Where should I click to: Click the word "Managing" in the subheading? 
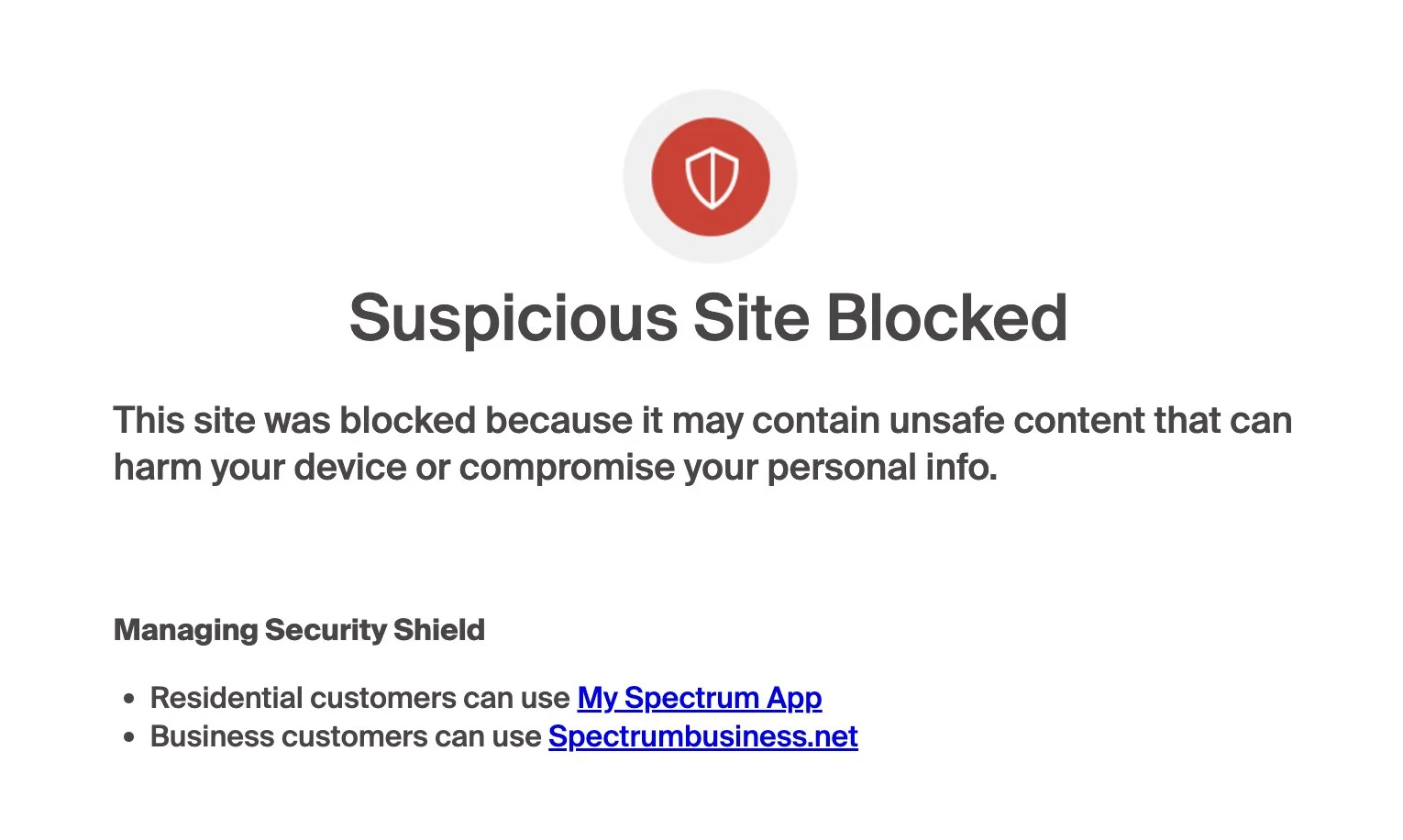[x=185, y=630]
